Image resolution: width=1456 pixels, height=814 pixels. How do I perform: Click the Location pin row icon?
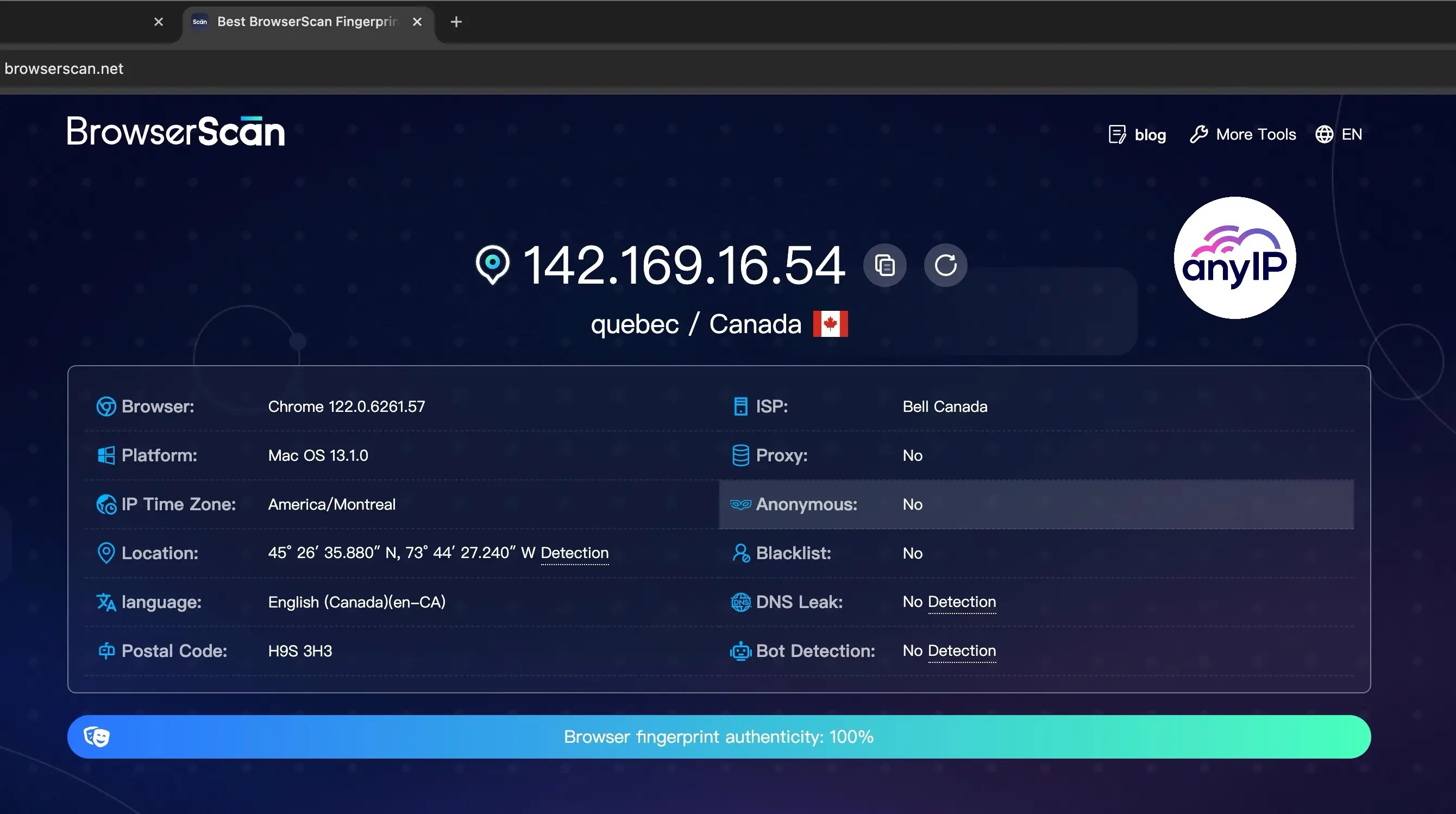tap(106, 553)
